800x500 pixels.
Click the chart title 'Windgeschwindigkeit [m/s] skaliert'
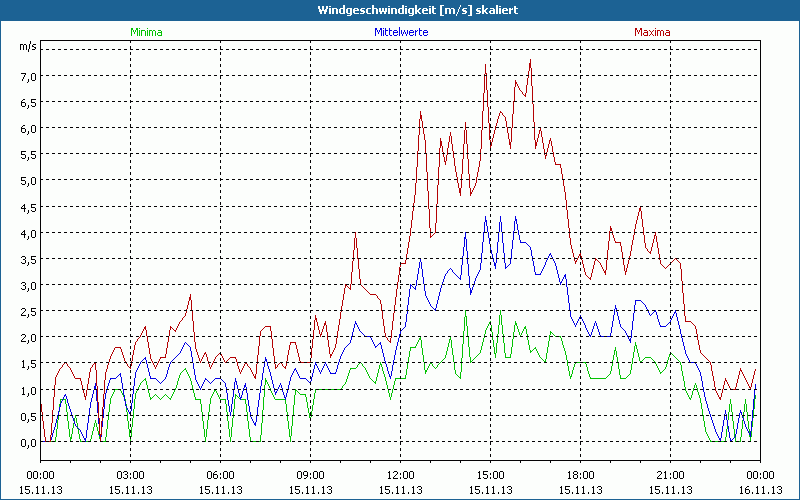coord(418,10)
